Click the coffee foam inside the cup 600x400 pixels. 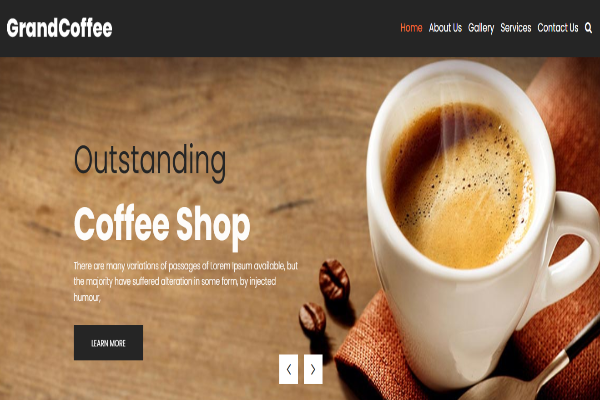pyautogui.click(x=459, y=186)
